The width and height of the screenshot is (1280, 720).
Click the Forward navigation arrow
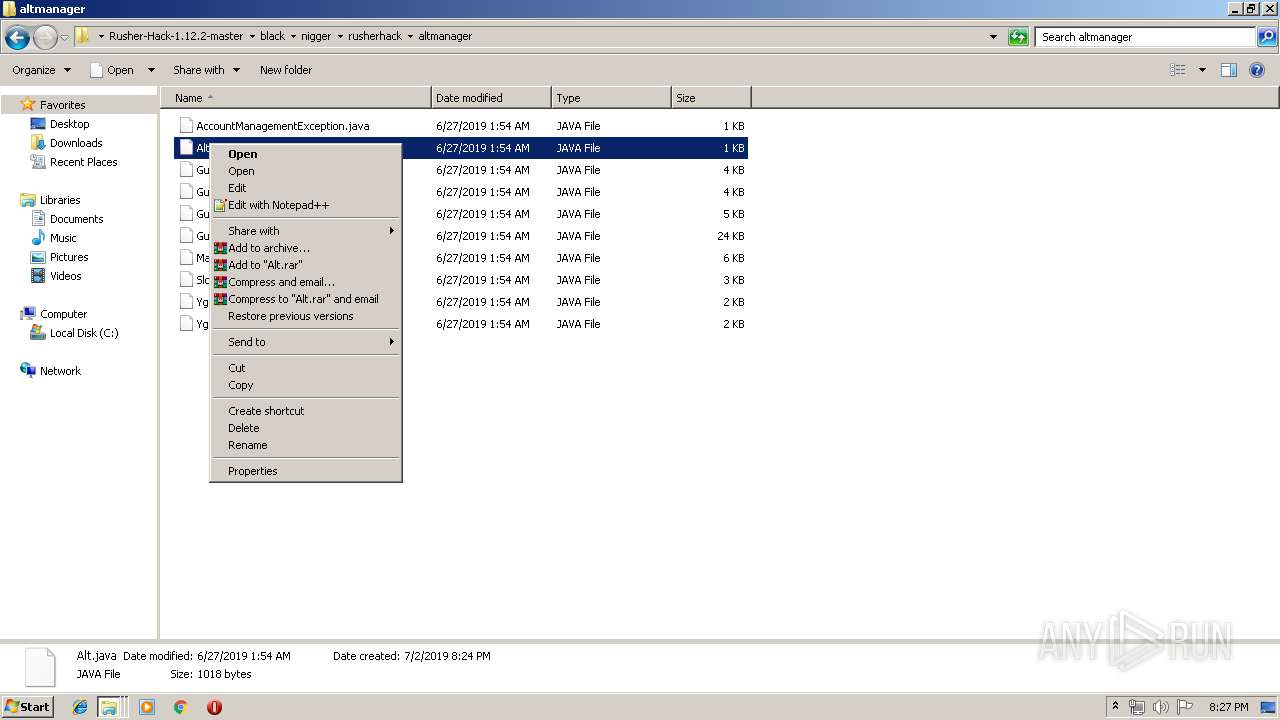(x=45, y=38)
